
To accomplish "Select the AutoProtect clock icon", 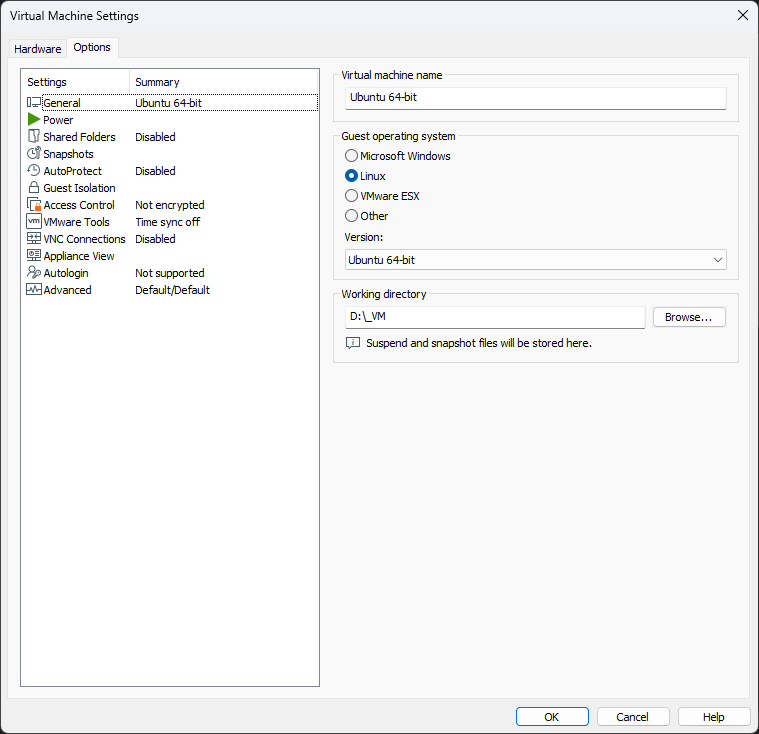I will click(x=34, y=171).
